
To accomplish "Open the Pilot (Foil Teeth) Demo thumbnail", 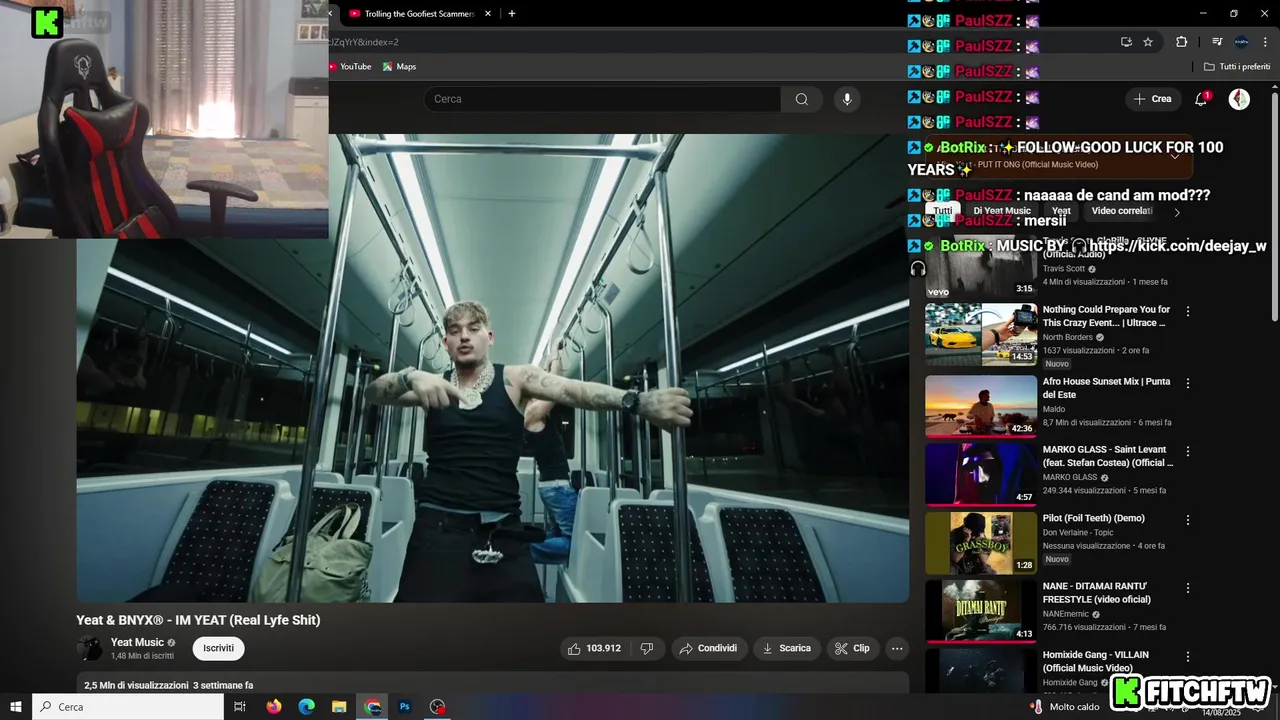I will [x=981, y=543].
